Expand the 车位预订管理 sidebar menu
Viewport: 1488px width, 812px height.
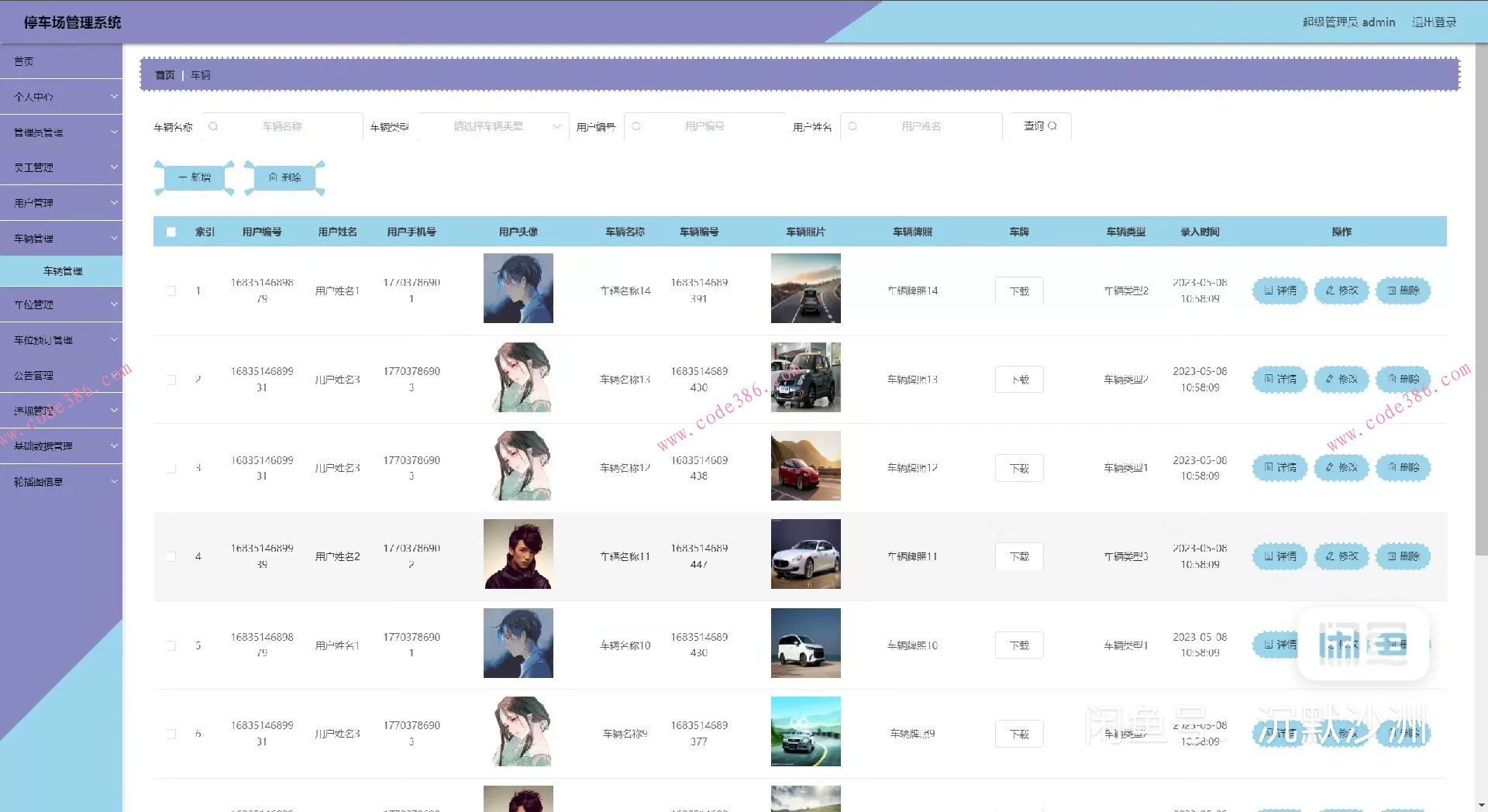coord(61,340)
